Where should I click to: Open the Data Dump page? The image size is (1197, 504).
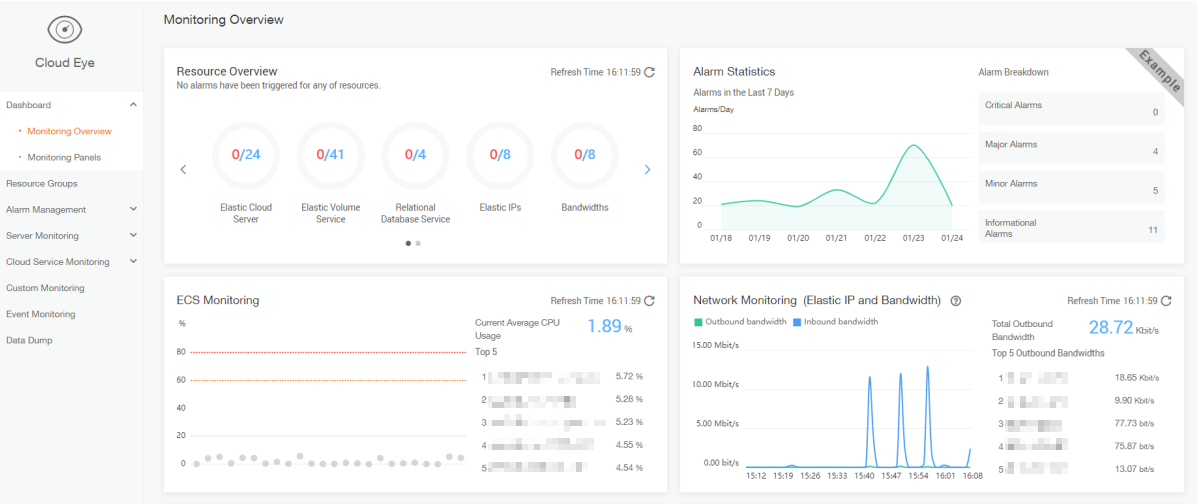[29, 340]
